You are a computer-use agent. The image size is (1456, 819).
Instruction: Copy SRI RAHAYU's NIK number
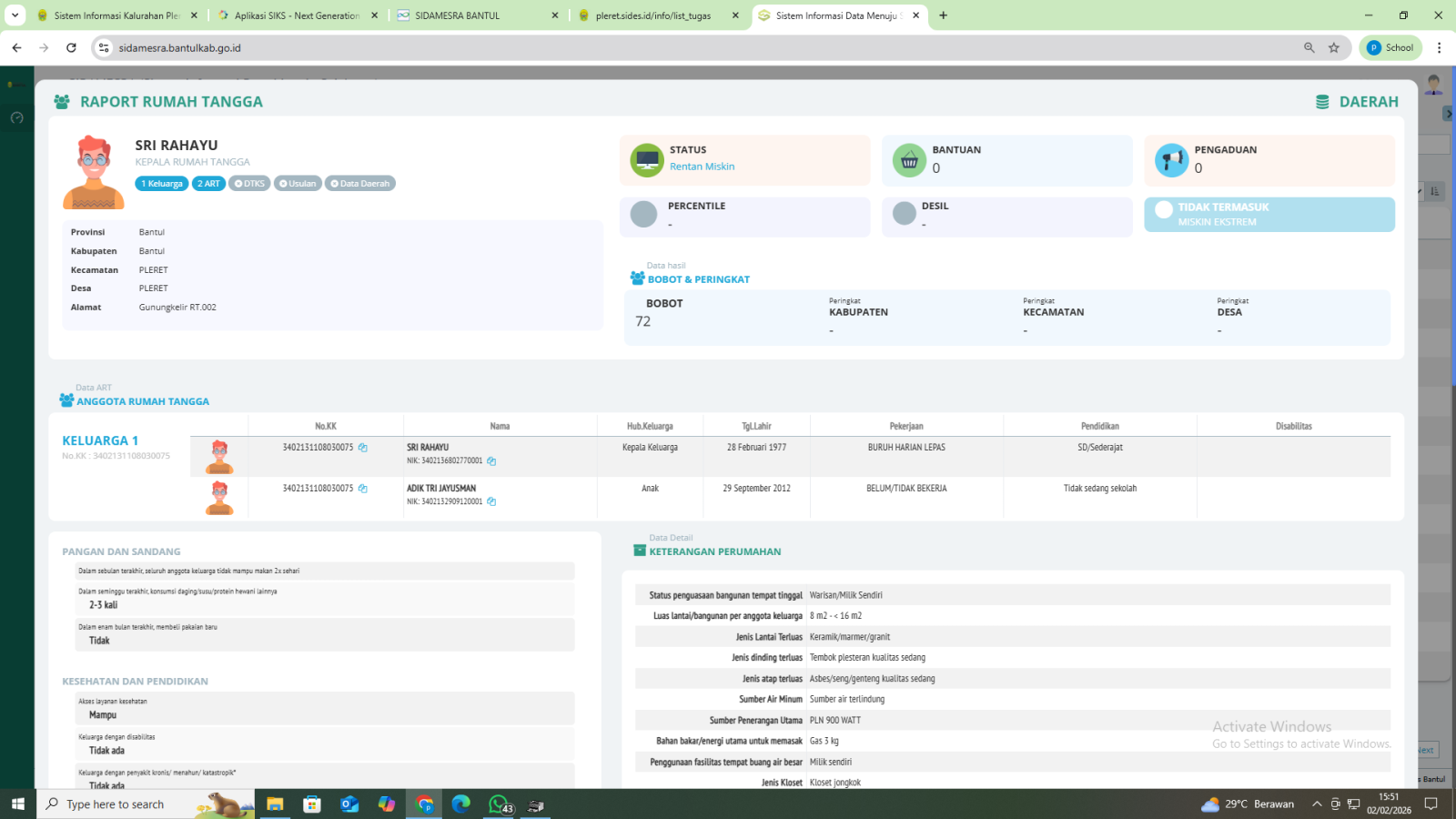click(x=491, y=461)
